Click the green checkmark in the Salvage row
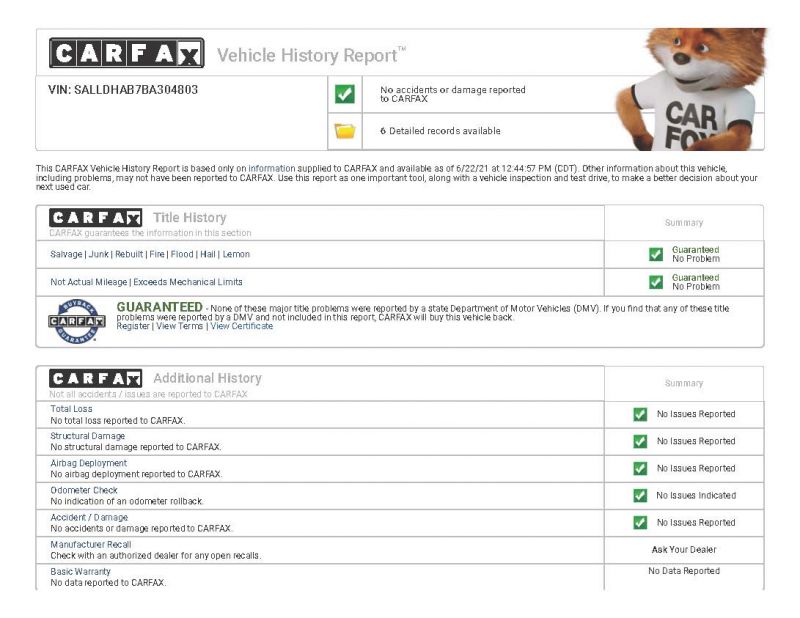800x618 pixels. click(656, 254)
